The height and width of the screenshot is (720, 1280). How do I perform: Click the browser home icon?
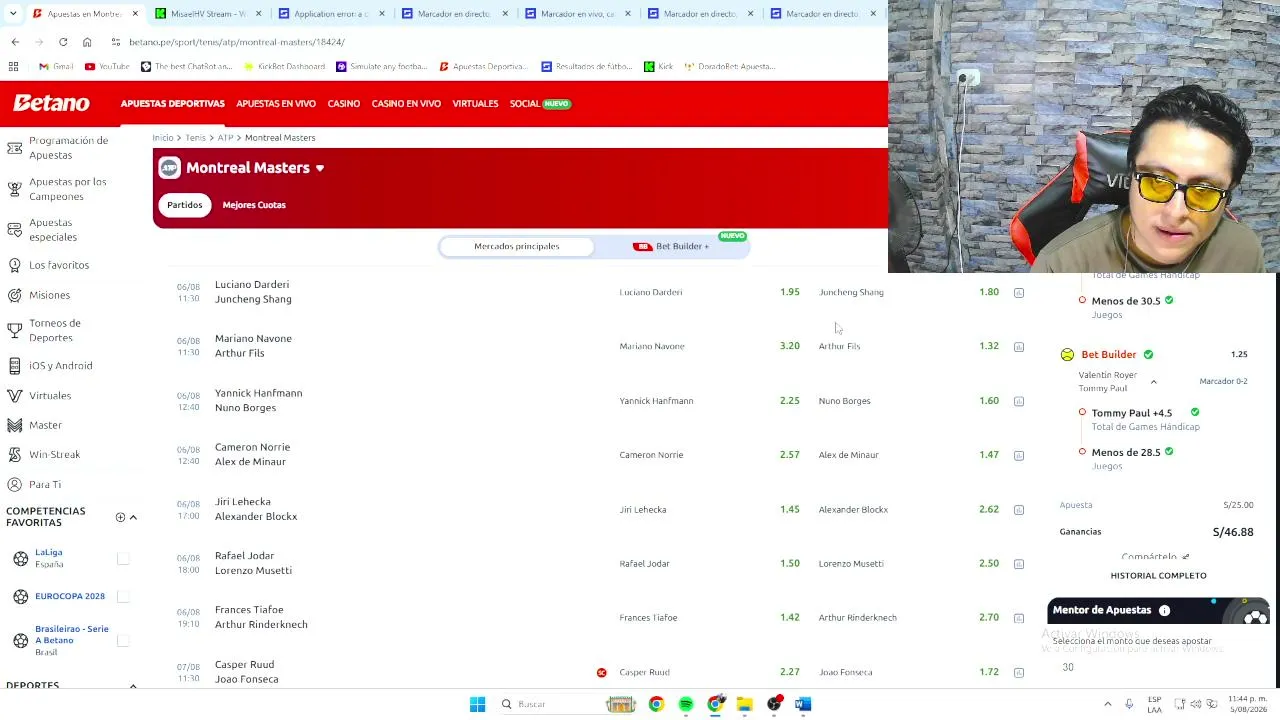click(x=87, y=42)
